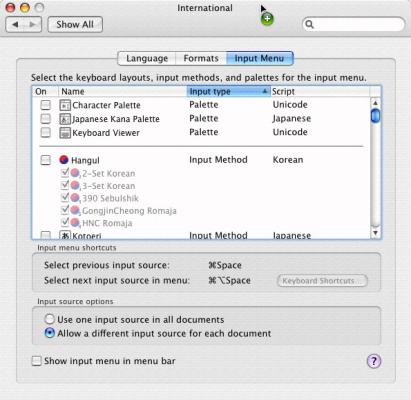Click the Character Palette icon

[65, 105]
